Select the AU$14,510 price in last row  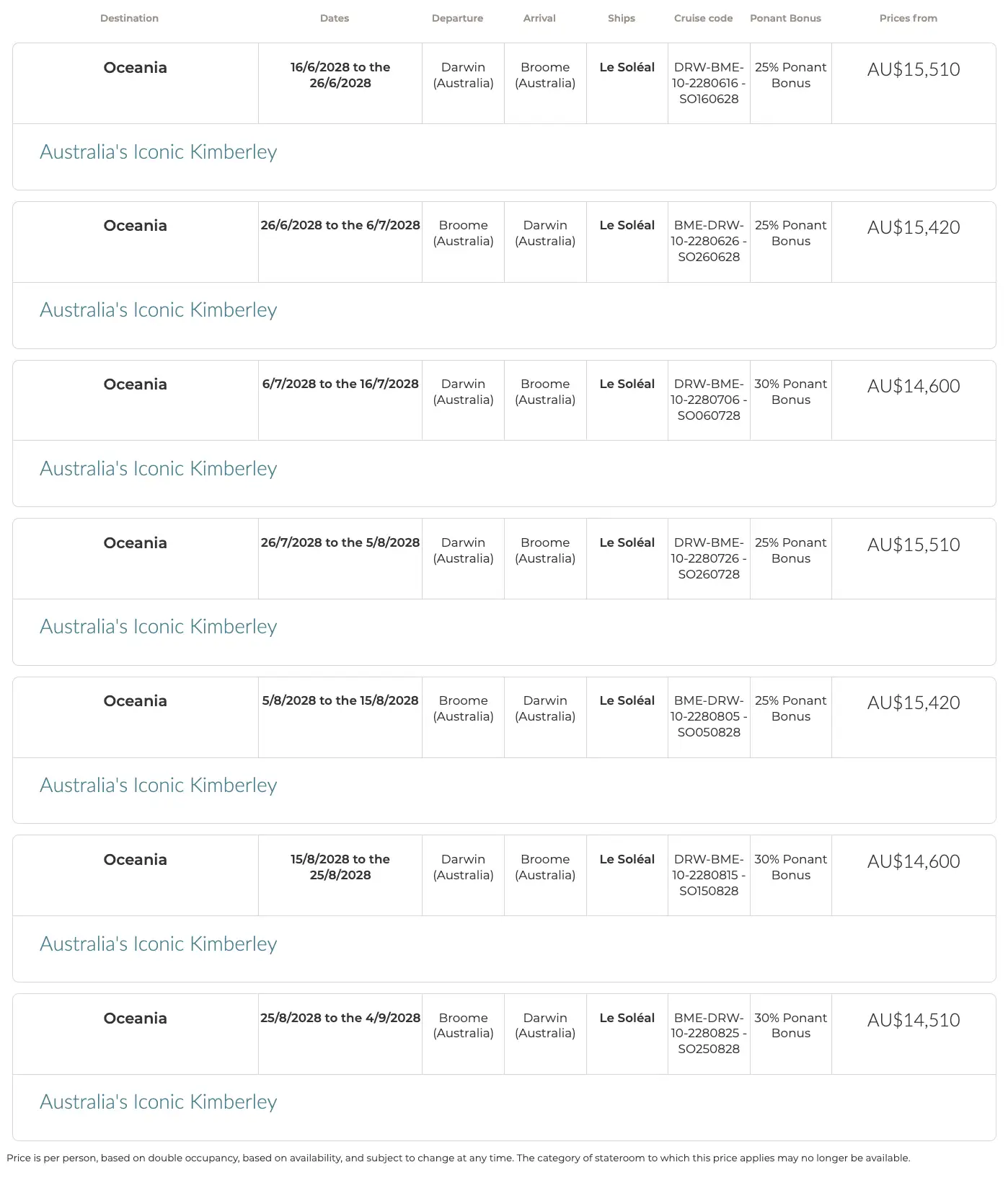tap(914, 1020)
